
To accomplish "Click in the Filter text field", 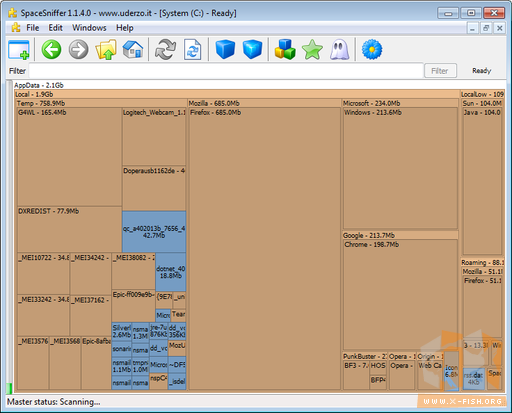I will coord(226,71).
